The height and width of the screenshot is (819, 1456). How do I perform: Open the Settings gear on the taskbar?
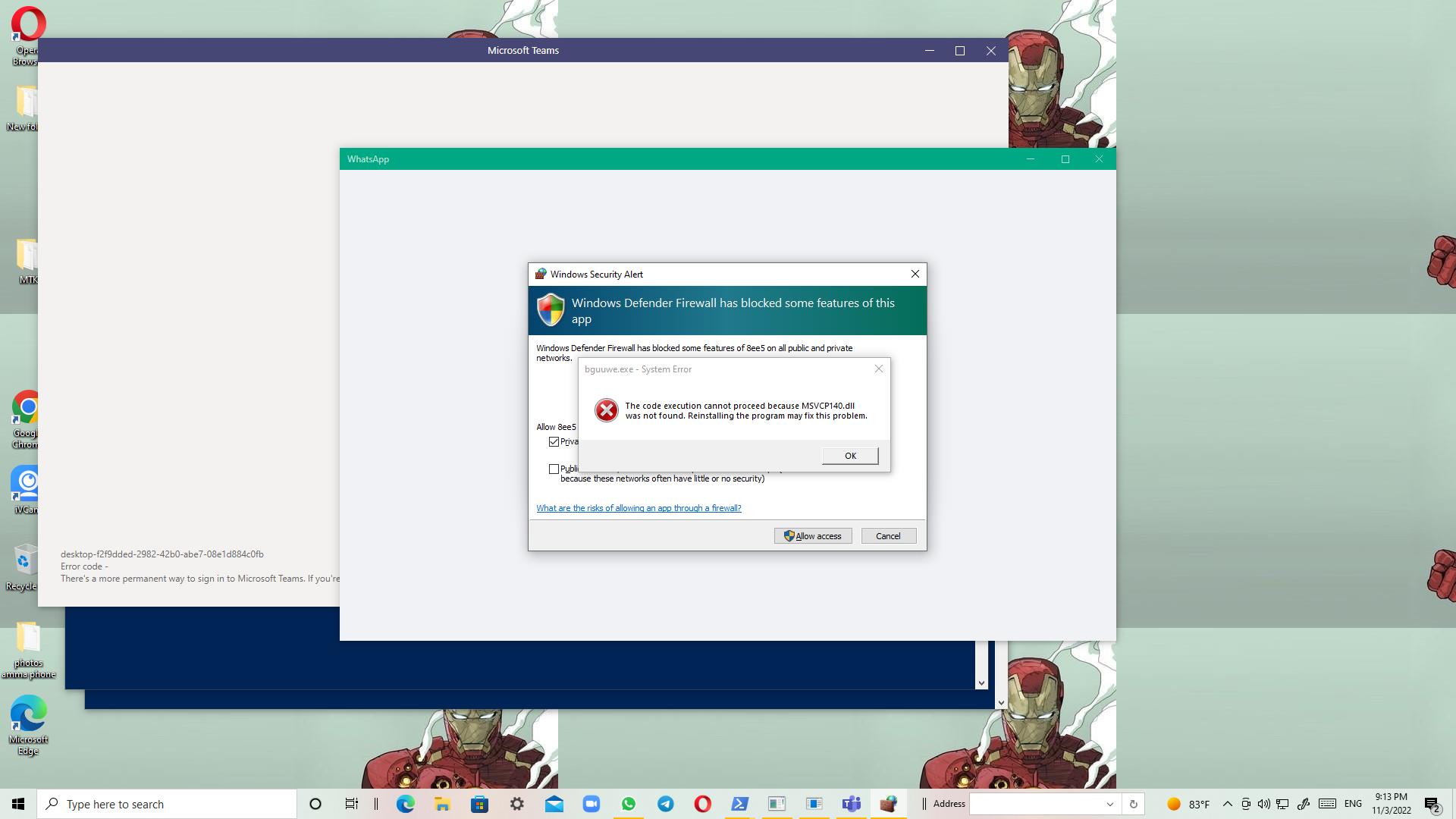click(516, 804)
